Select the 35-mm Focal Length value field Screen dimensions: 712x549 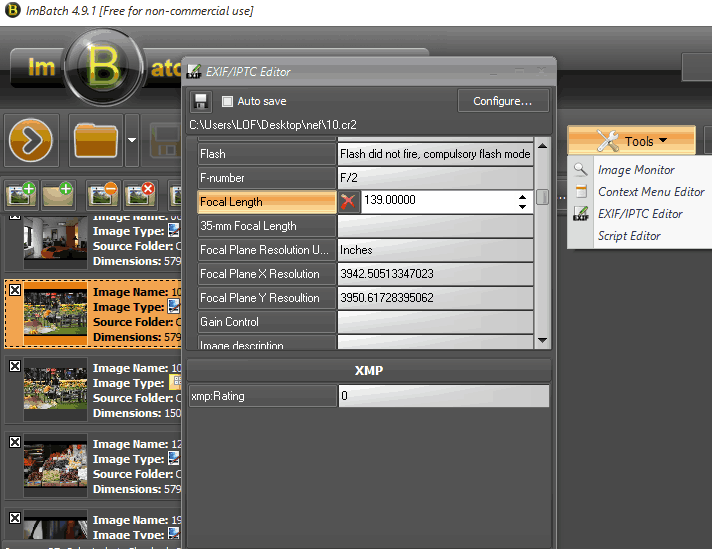point(435,226)
